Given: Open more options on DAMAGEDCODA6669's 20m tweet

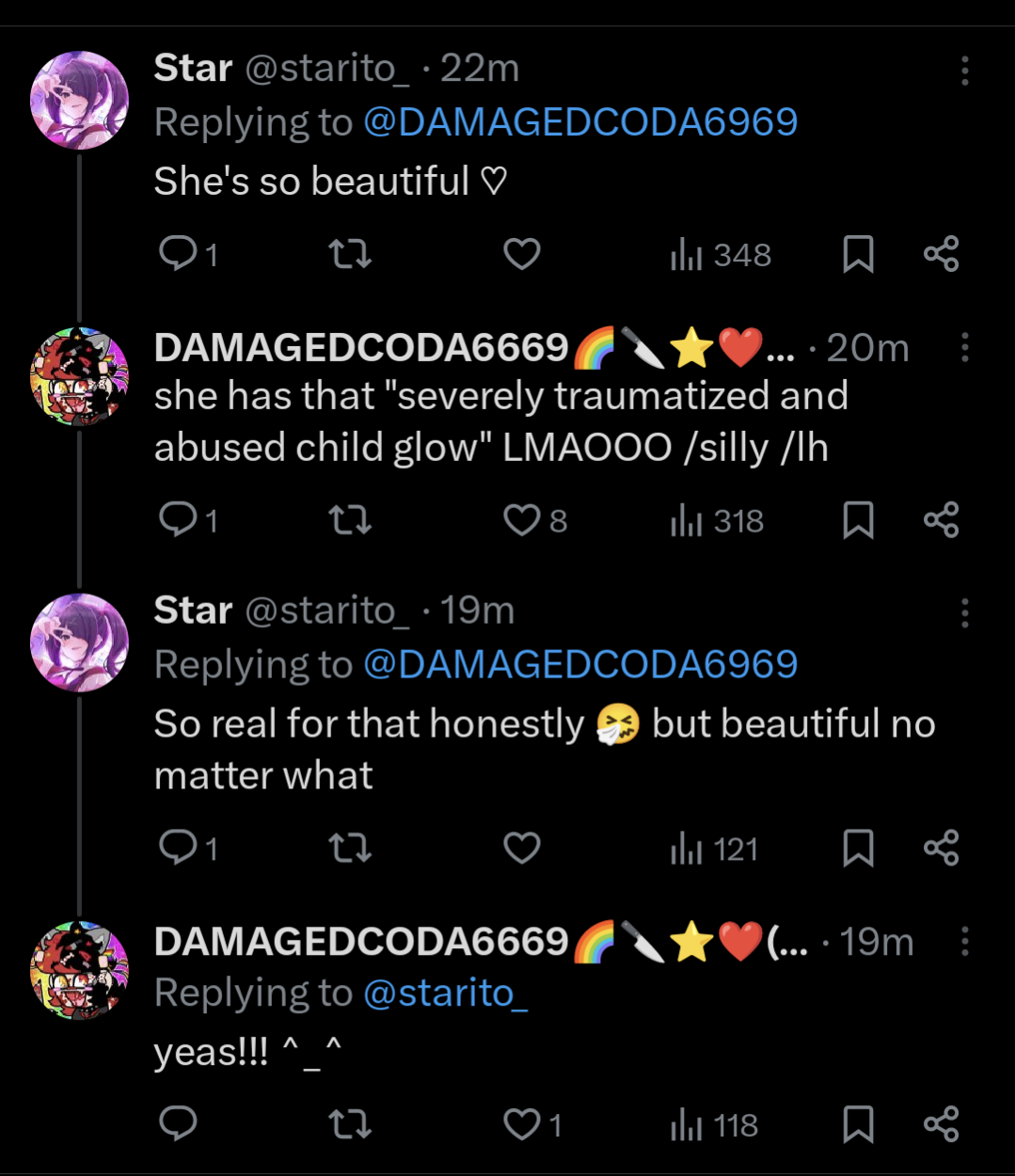Looking at the screenshot, I should tap(964, 348).
